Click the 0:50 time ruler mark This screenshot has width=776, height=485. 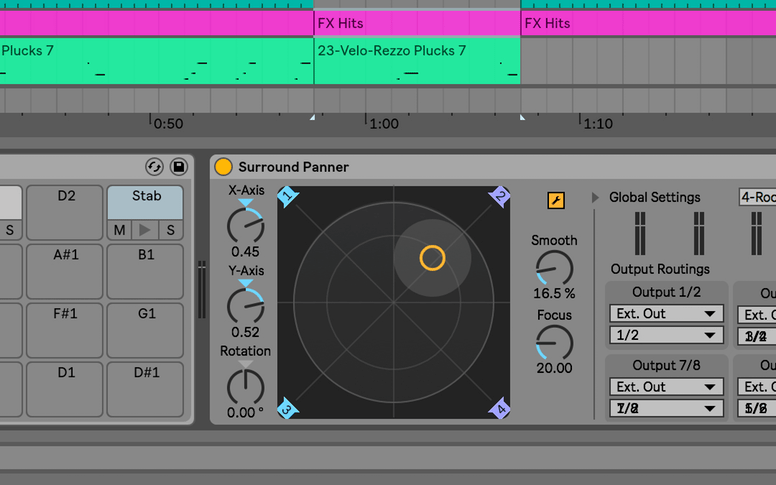(x=168, y=124)
